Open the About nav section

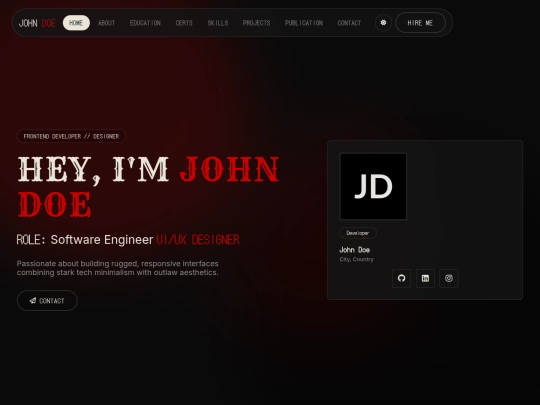[106, 23]
